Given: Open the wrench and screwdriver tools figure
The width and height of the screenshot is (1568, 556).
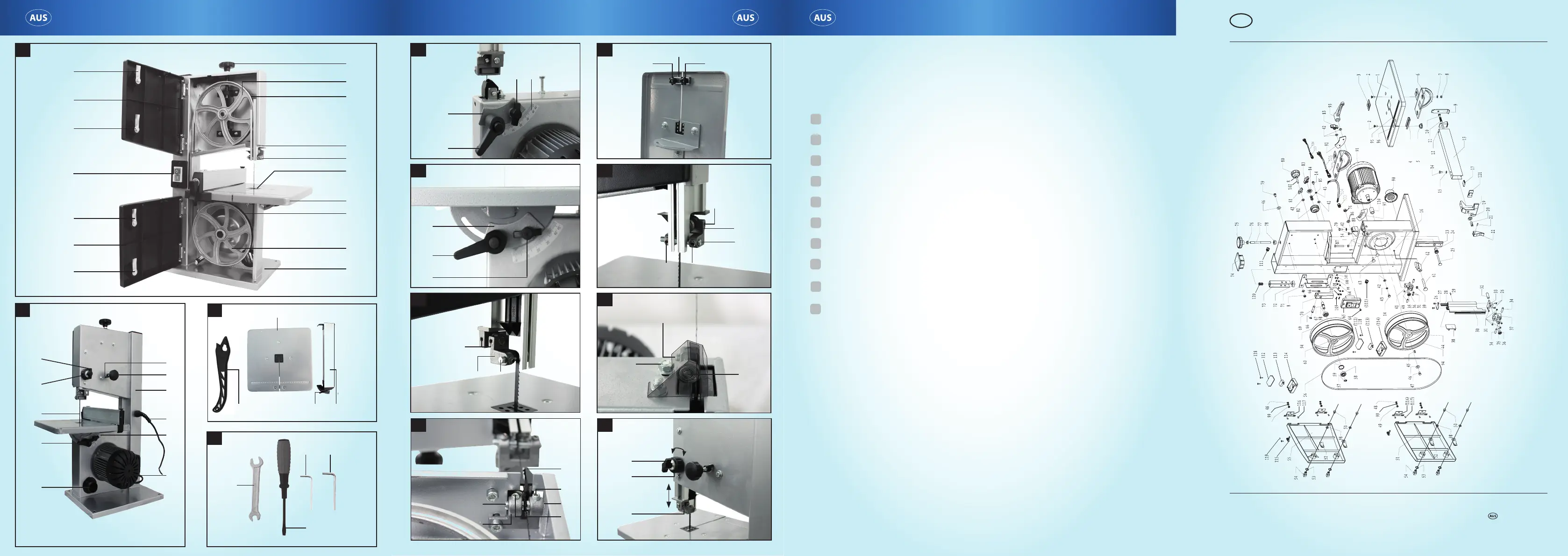Looking at the screenshot, I should pyautogui.click(x=292, y=489).
